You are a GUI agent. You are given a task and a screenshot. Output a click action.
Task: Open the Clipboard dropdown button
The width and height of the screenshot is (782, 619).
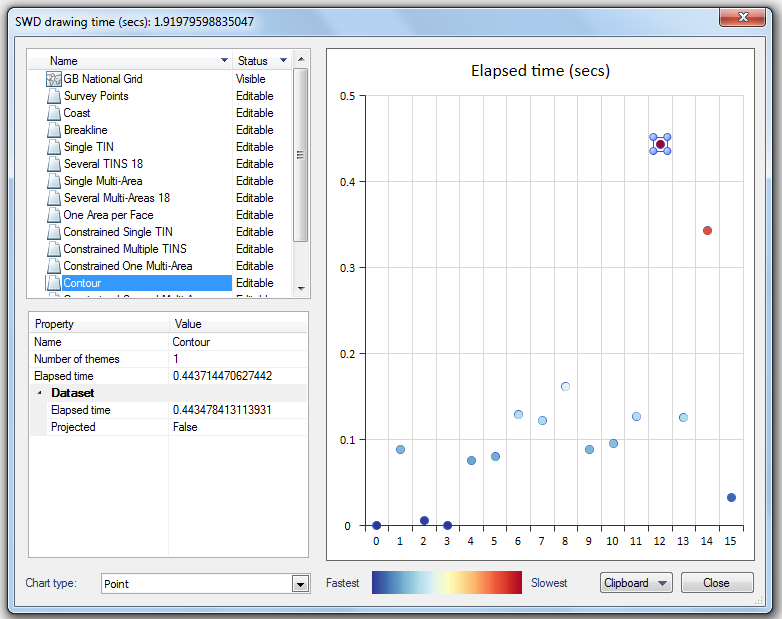pyautogui.click(x=636, y=583)
